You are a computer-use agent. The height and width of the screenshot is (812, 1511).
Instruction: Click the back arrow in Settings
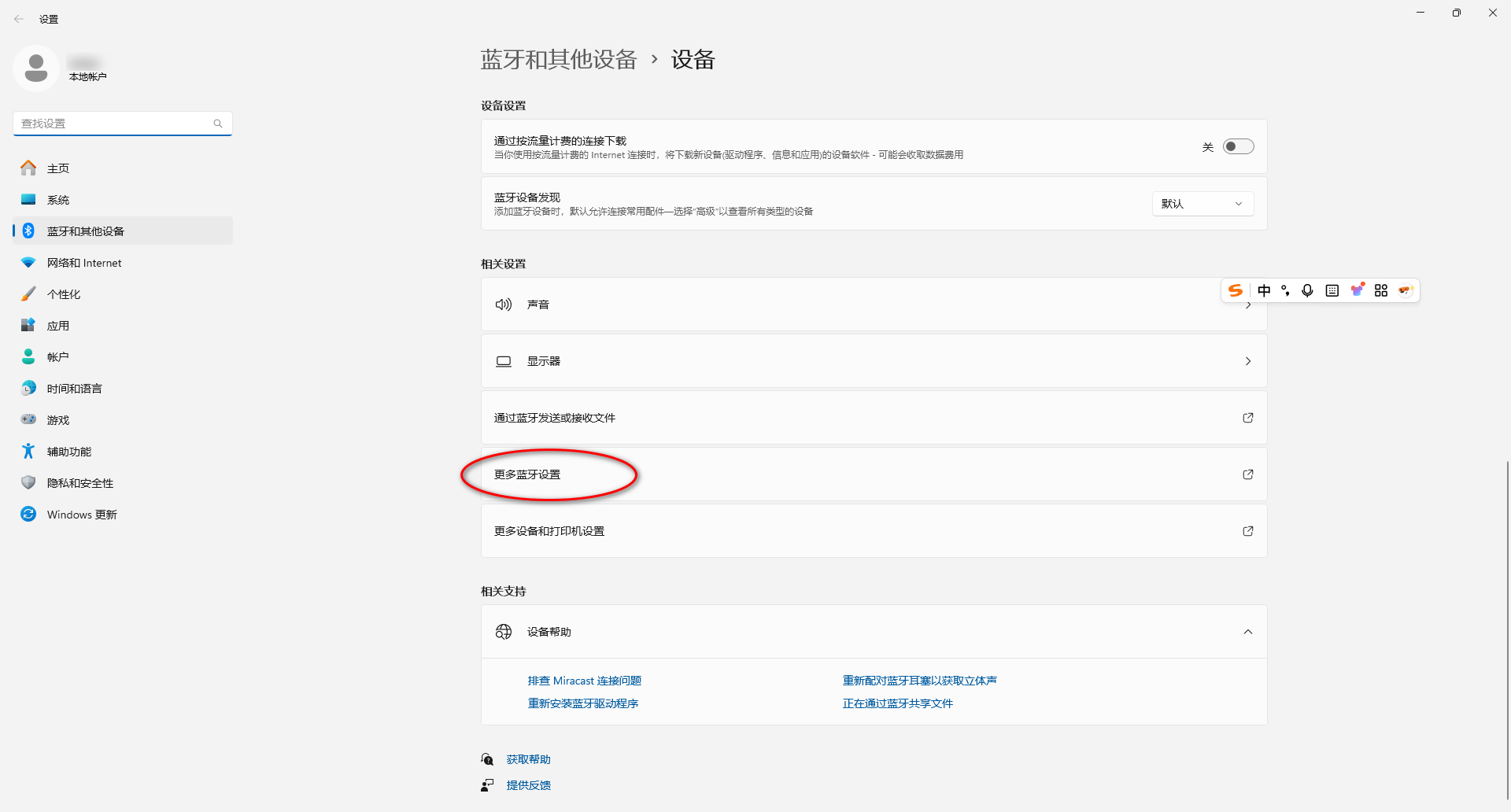pyautogui.click(x=19, y=19)
